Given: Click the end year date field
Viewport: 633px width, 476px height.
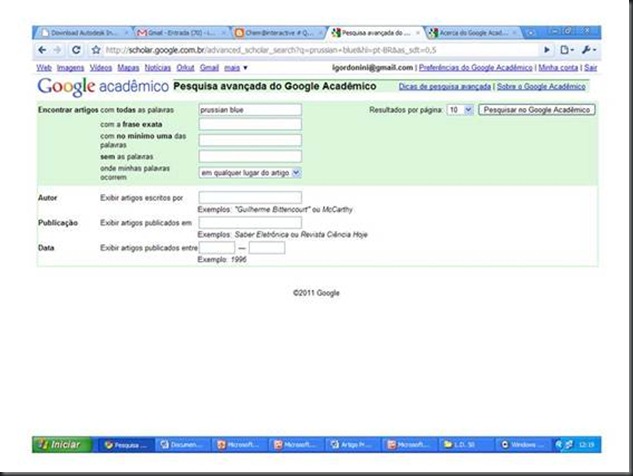Looking at the screenshot, I should (x=267, y=248).
